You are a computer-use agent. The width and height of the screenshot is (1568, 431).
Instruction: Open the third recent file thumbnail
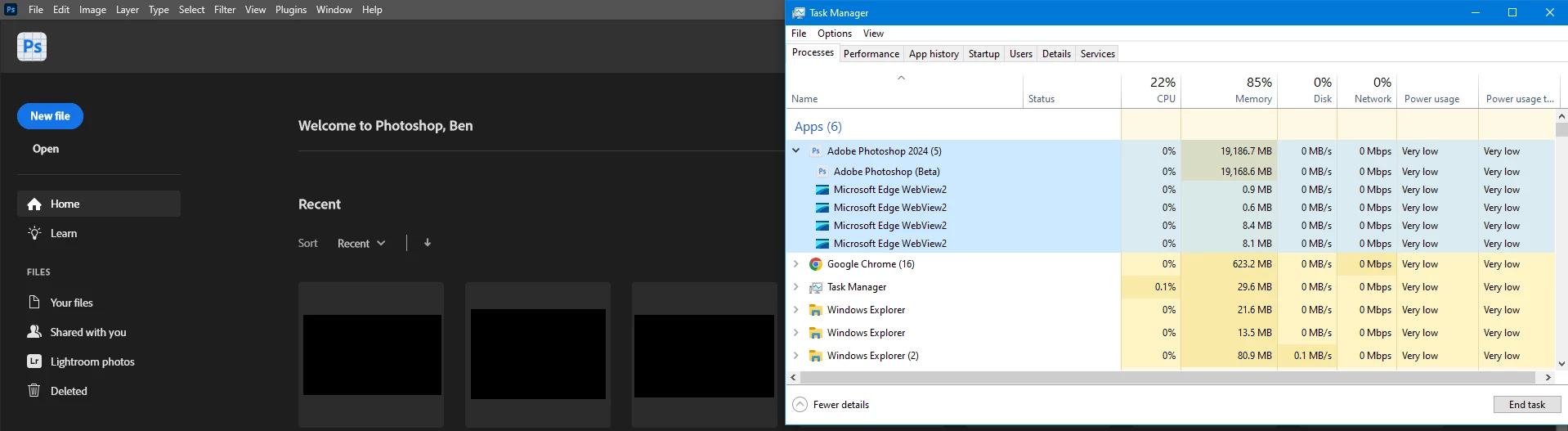point(704,355)
